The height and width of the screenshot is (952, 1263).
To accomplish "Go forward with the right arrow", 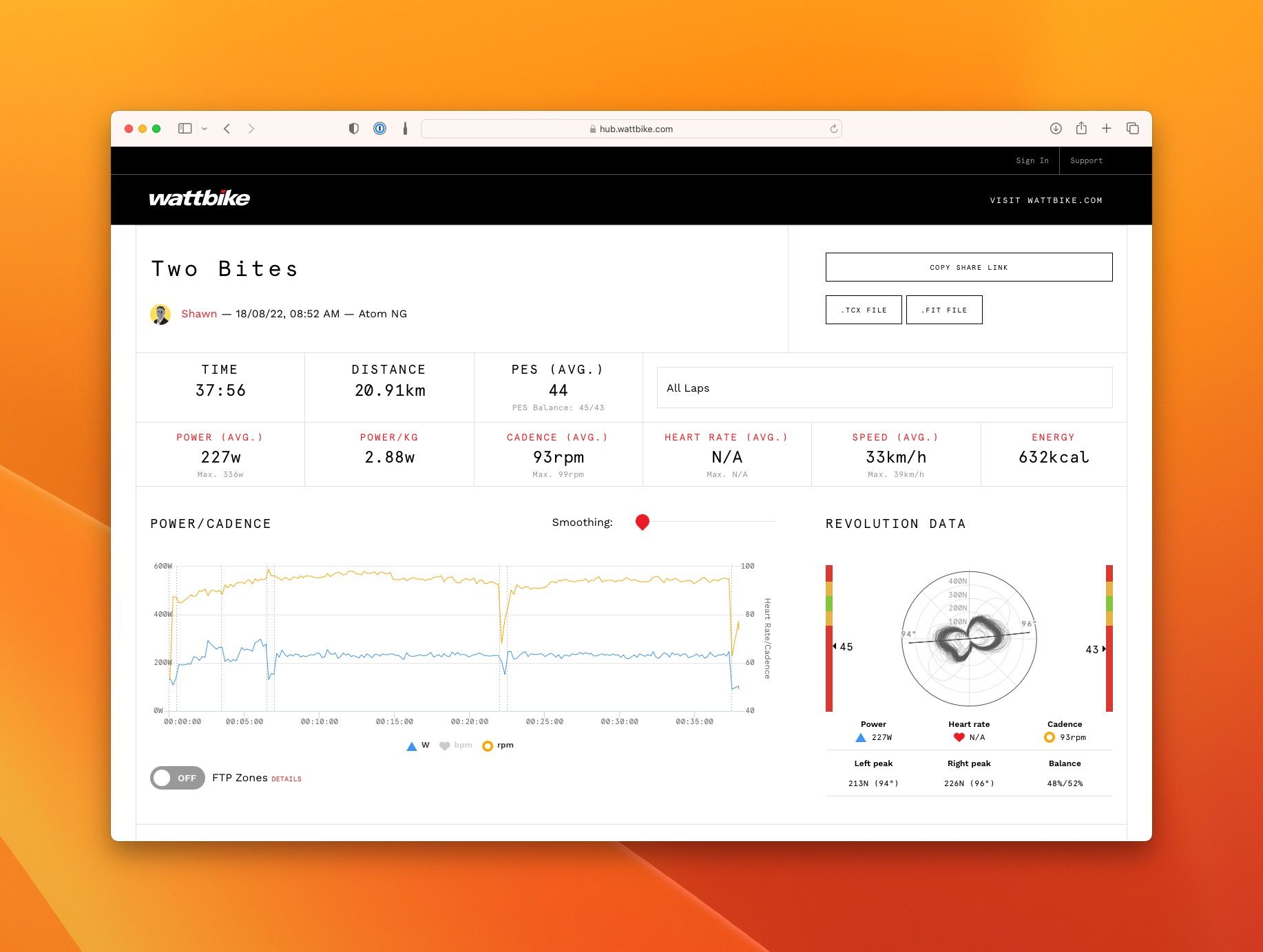I will point(251,129).
